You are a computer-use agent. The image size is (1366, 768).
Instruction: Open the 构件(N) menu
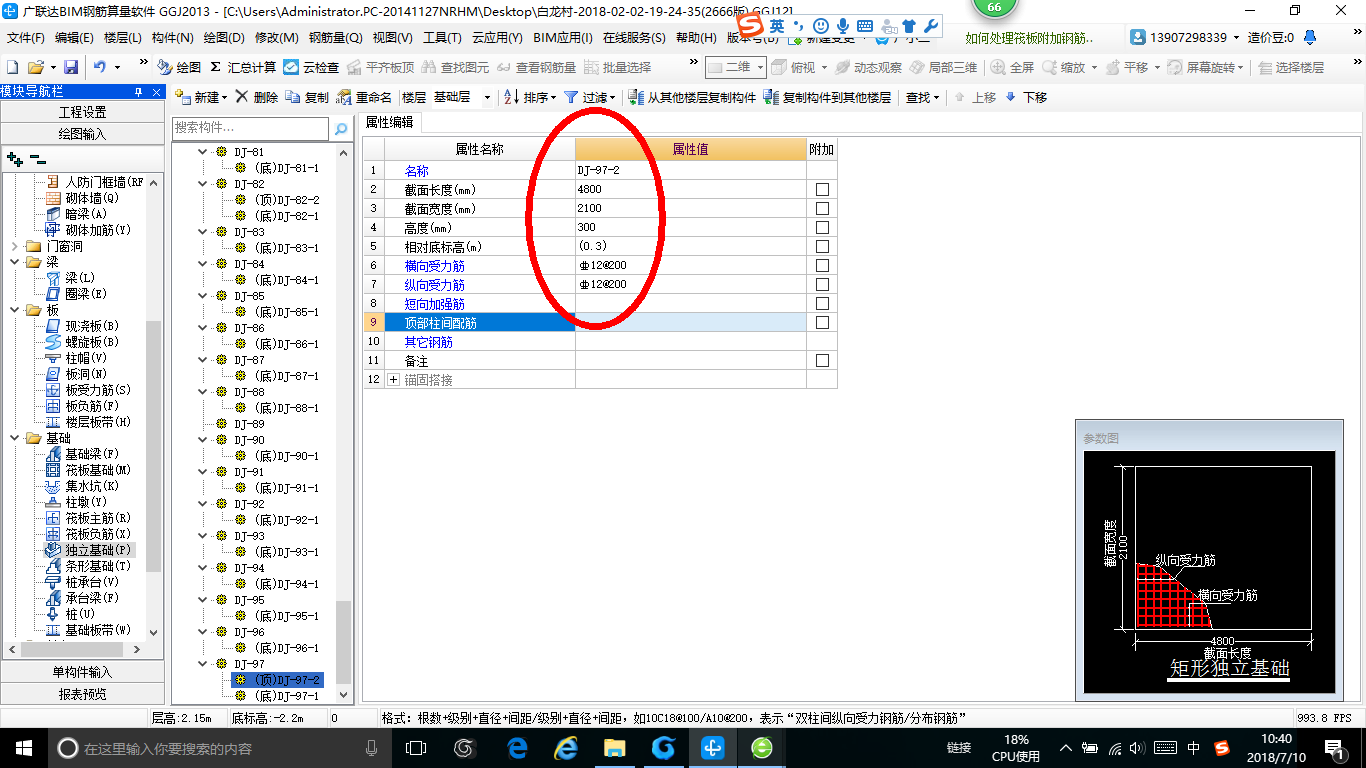(x=173, y=38)
